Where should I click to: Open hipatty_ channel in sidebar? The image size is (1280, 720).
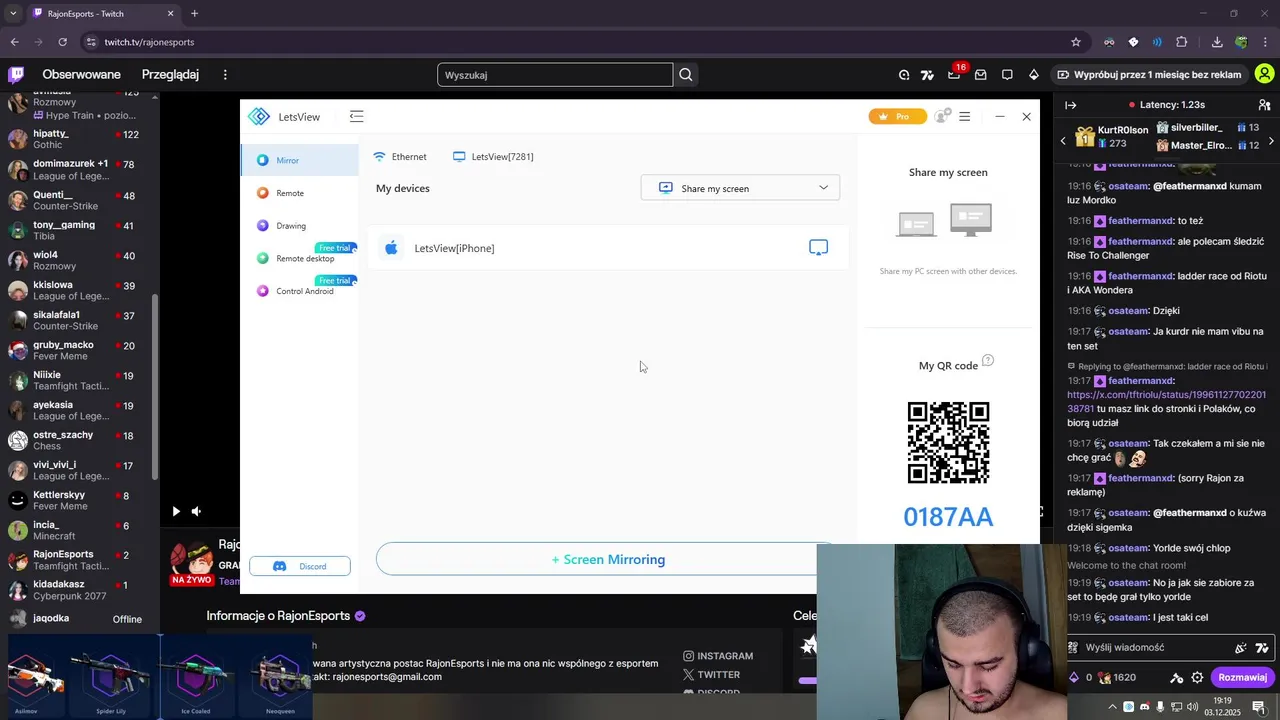[x=79, y=139]
